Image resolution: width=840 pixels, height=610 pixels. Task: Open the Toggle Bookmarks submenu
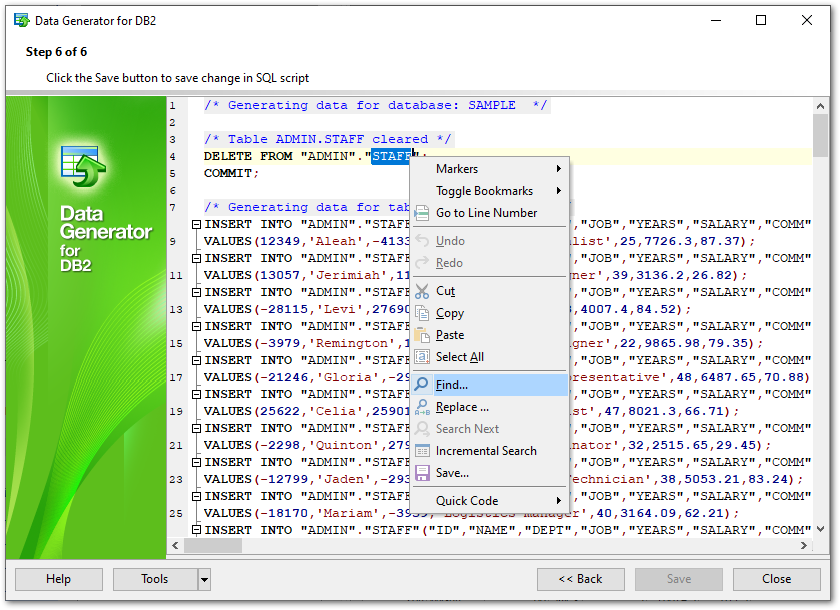[489, 191]
